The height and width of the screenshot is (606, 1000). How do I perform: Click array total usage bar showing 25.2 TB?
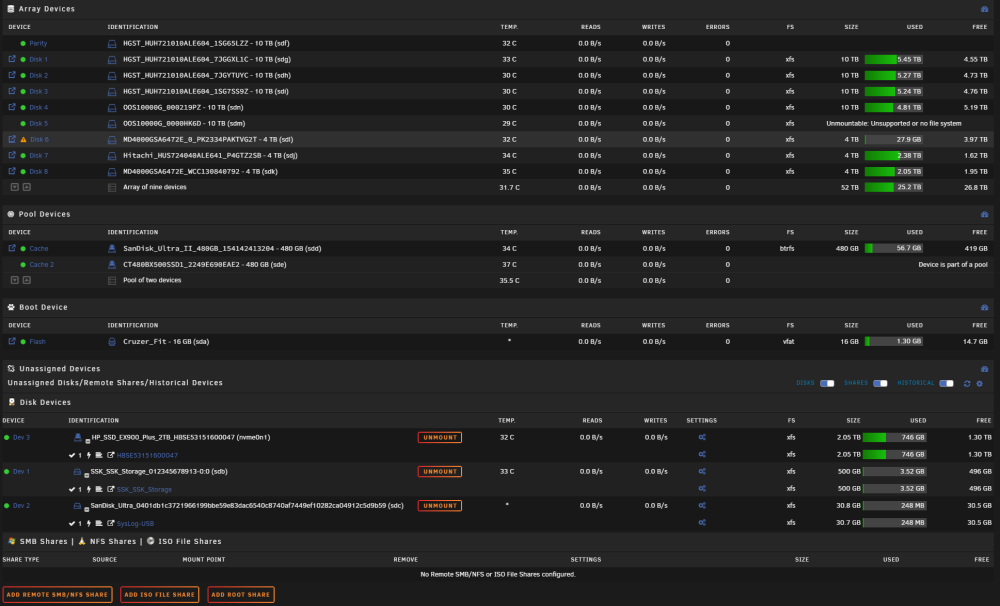(894, 188)
